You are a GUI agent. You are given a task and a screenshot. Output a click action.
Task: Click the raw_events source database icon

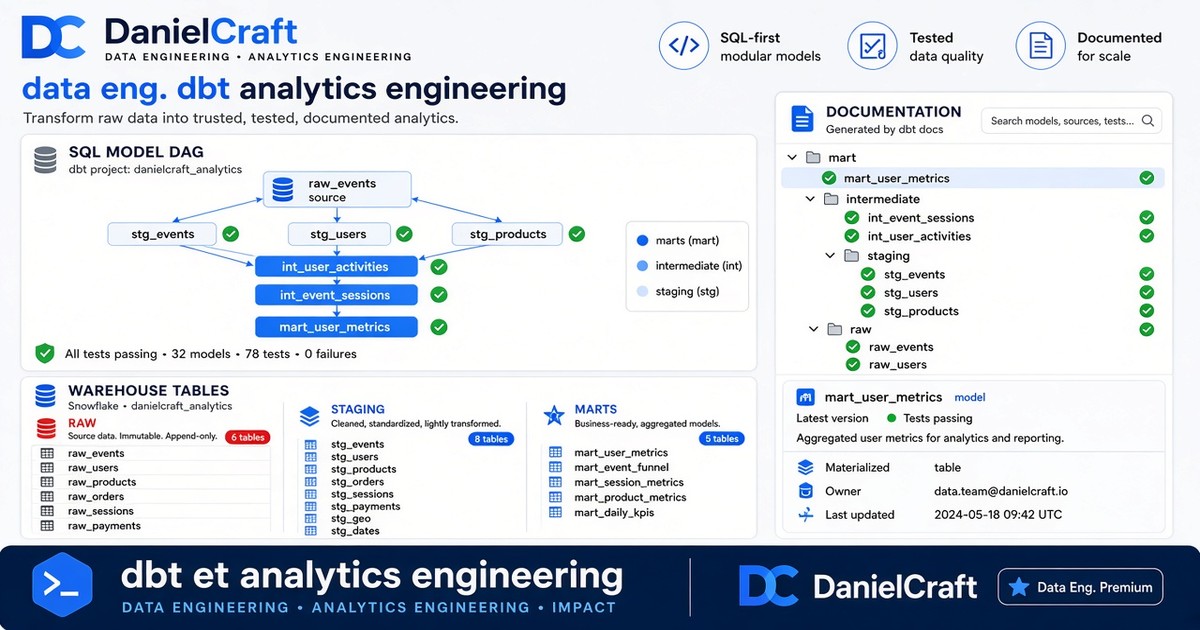pyautogui.click(x=284, y=189)
